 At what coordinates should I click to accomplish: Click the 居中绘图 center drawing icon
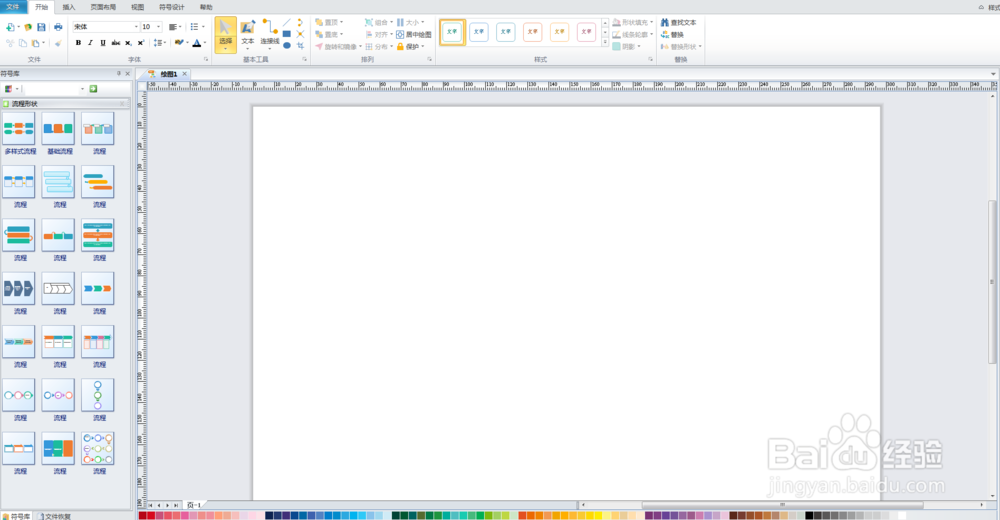click(414, 34)
